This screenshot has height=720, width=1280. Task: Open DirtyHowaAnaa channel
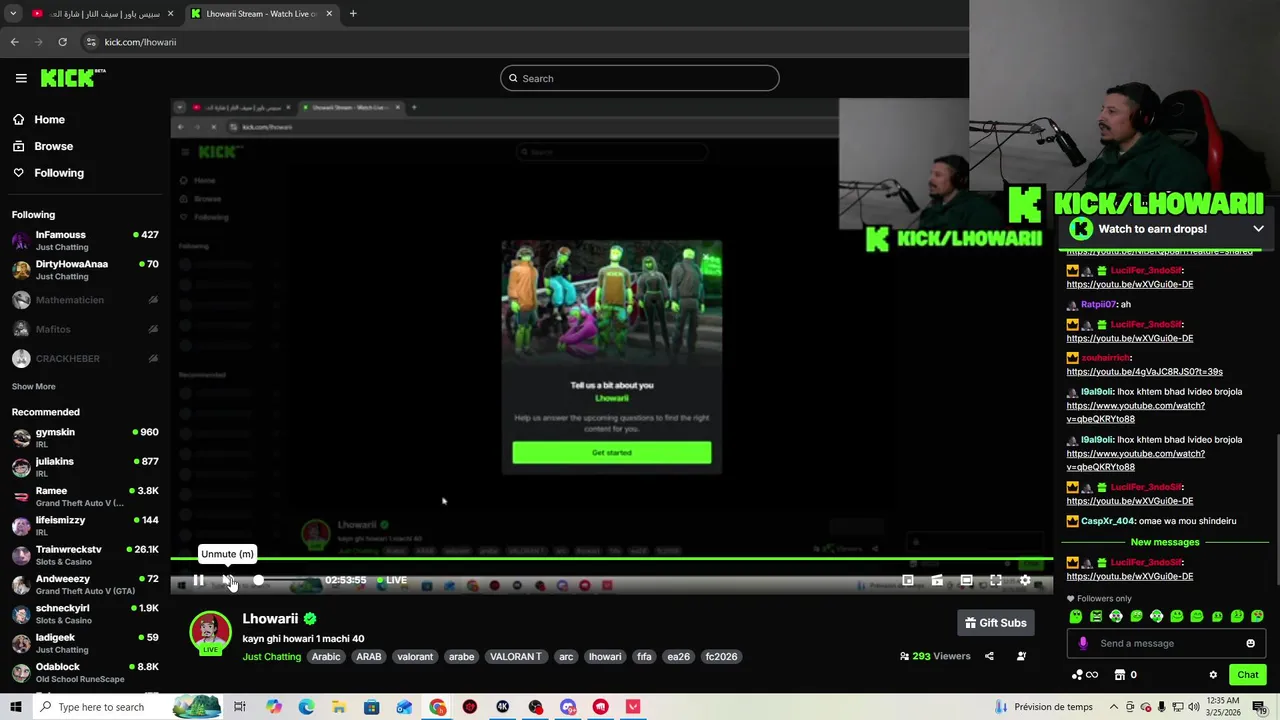tap(85, 270)
